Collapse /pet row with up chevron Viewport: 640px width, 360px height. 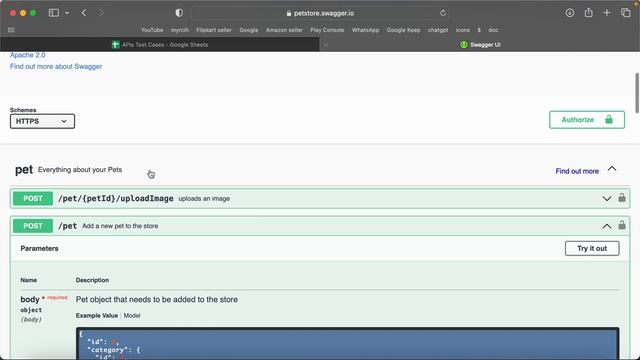[607, 226]
